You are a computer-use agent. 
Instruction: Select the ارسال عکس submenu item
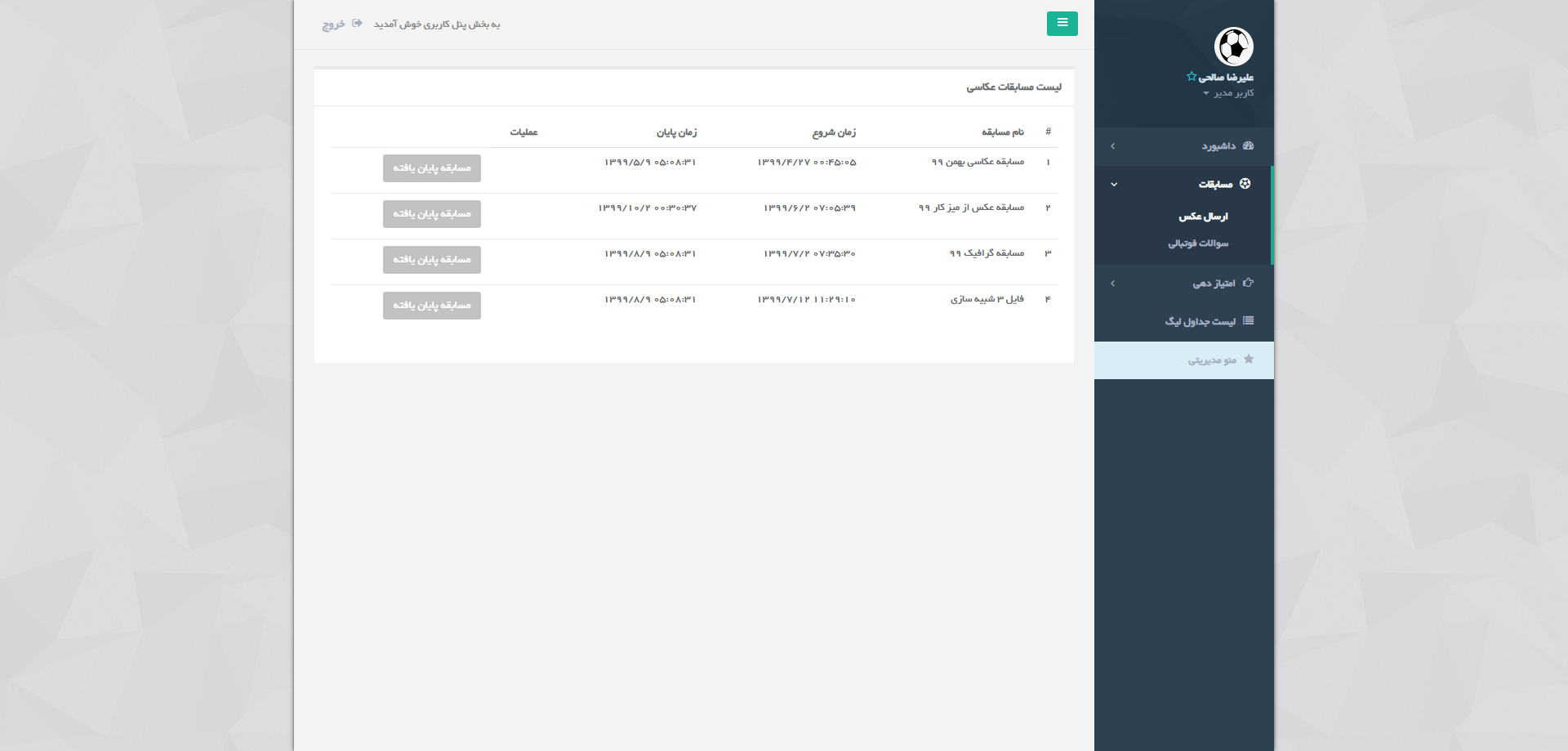[x=1203, y=217]
